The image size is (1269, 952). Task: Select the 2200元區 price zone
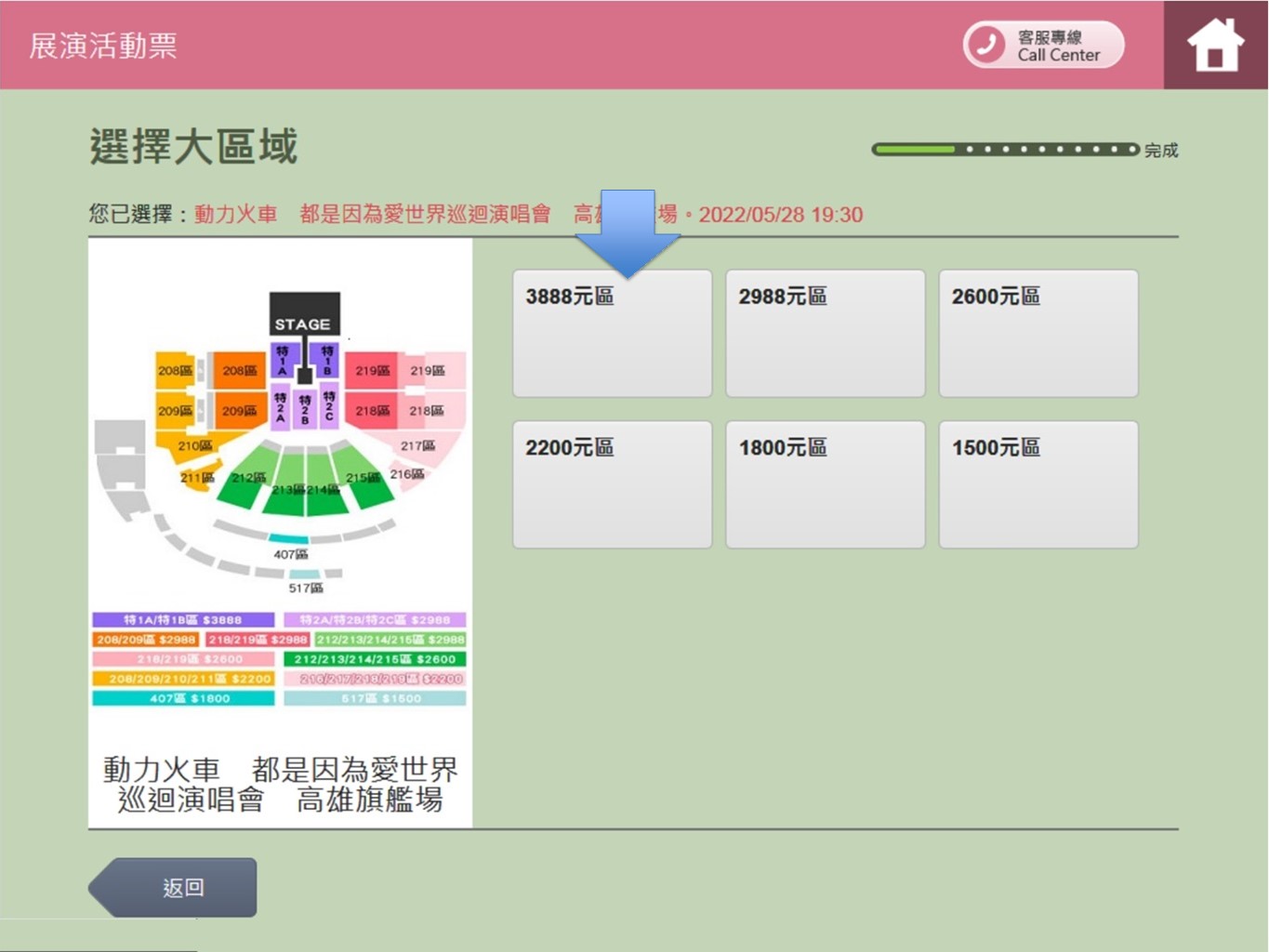tap(613, 484)
